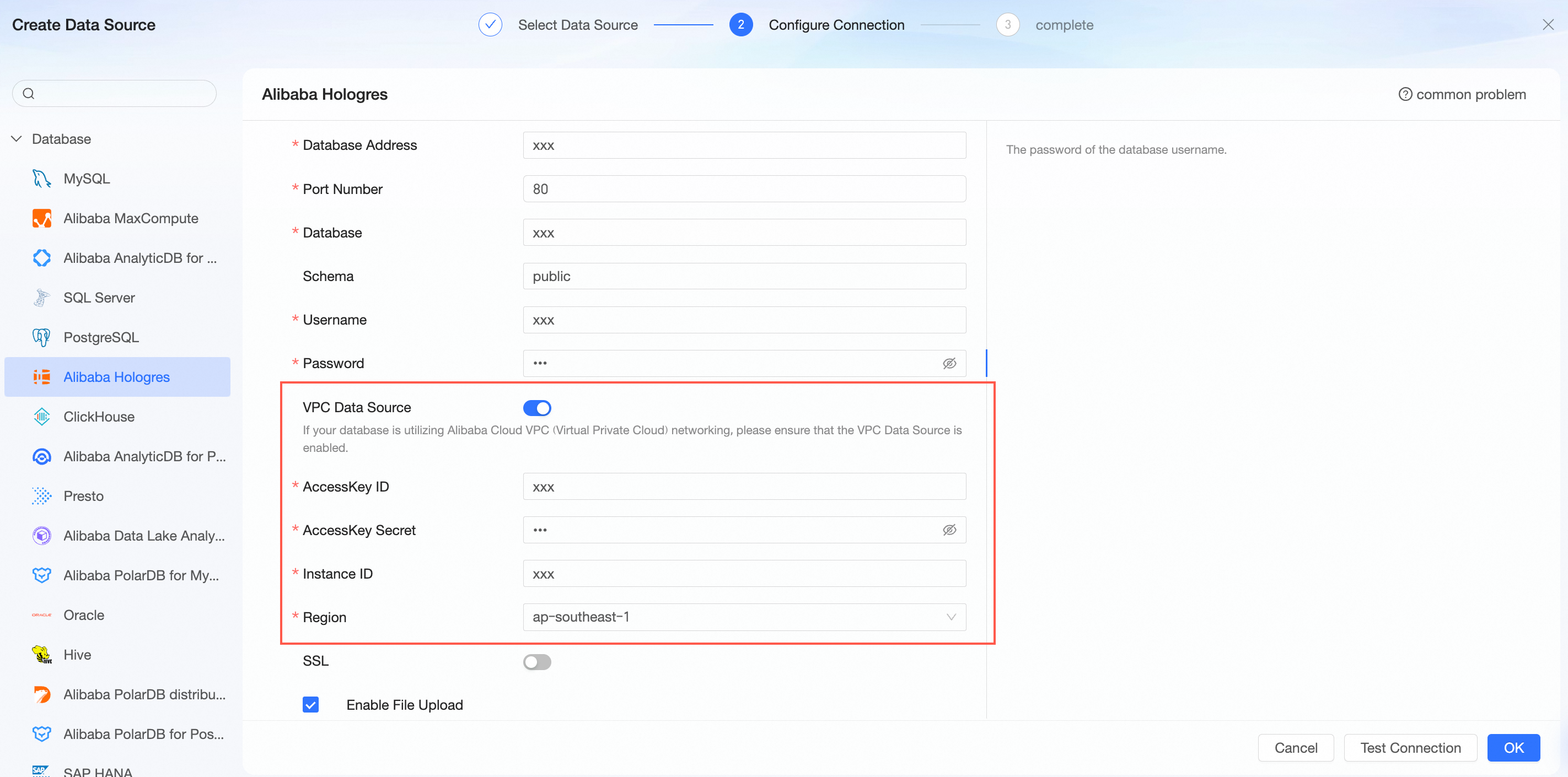The height and width of the screenshot is (777, 1568).
Task: Click the PostgreSQL elephant icon
Action: [41, 337]
